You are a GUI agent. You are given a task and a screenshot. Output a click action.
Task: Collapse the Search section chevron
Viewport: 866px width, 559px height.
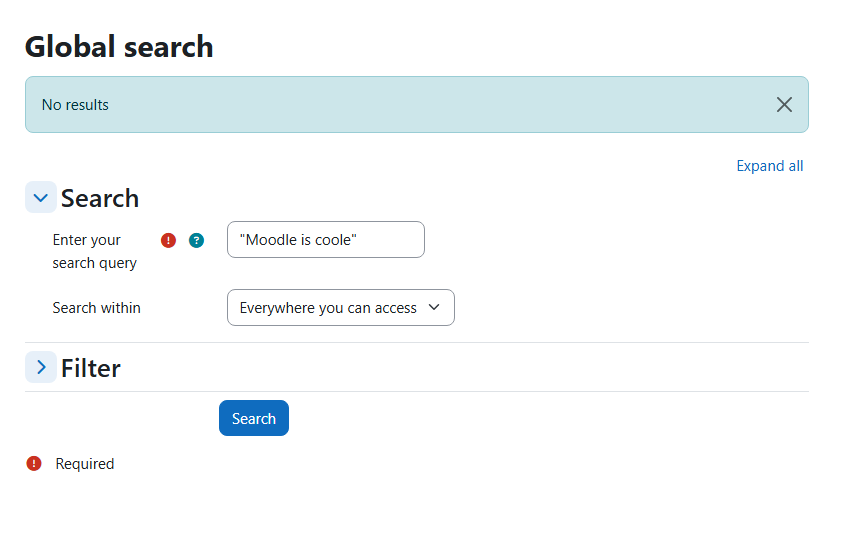click(41, 197)
